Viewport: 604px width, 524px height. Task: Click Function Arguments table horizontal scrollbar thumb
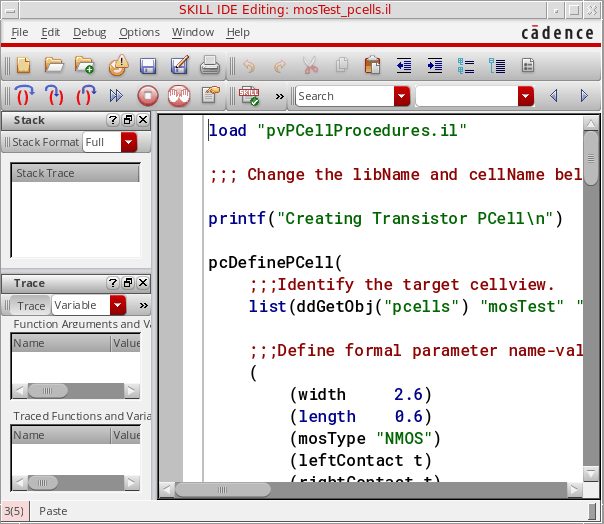pos(48,391)
